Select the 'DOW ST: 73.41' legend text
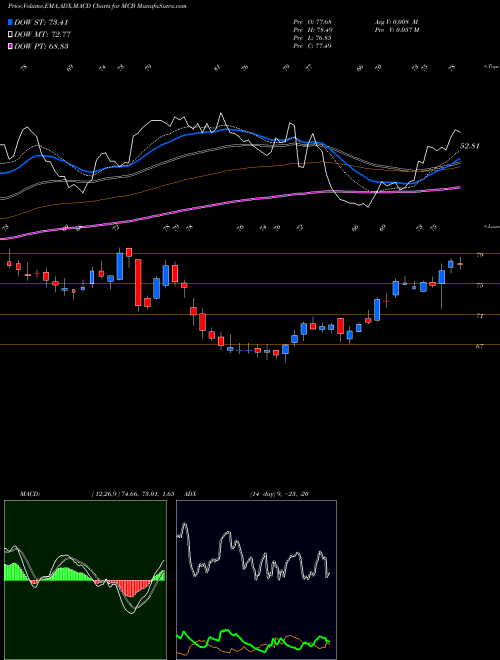Viewport: 500px width, 660px height. [x=41, y=22]
